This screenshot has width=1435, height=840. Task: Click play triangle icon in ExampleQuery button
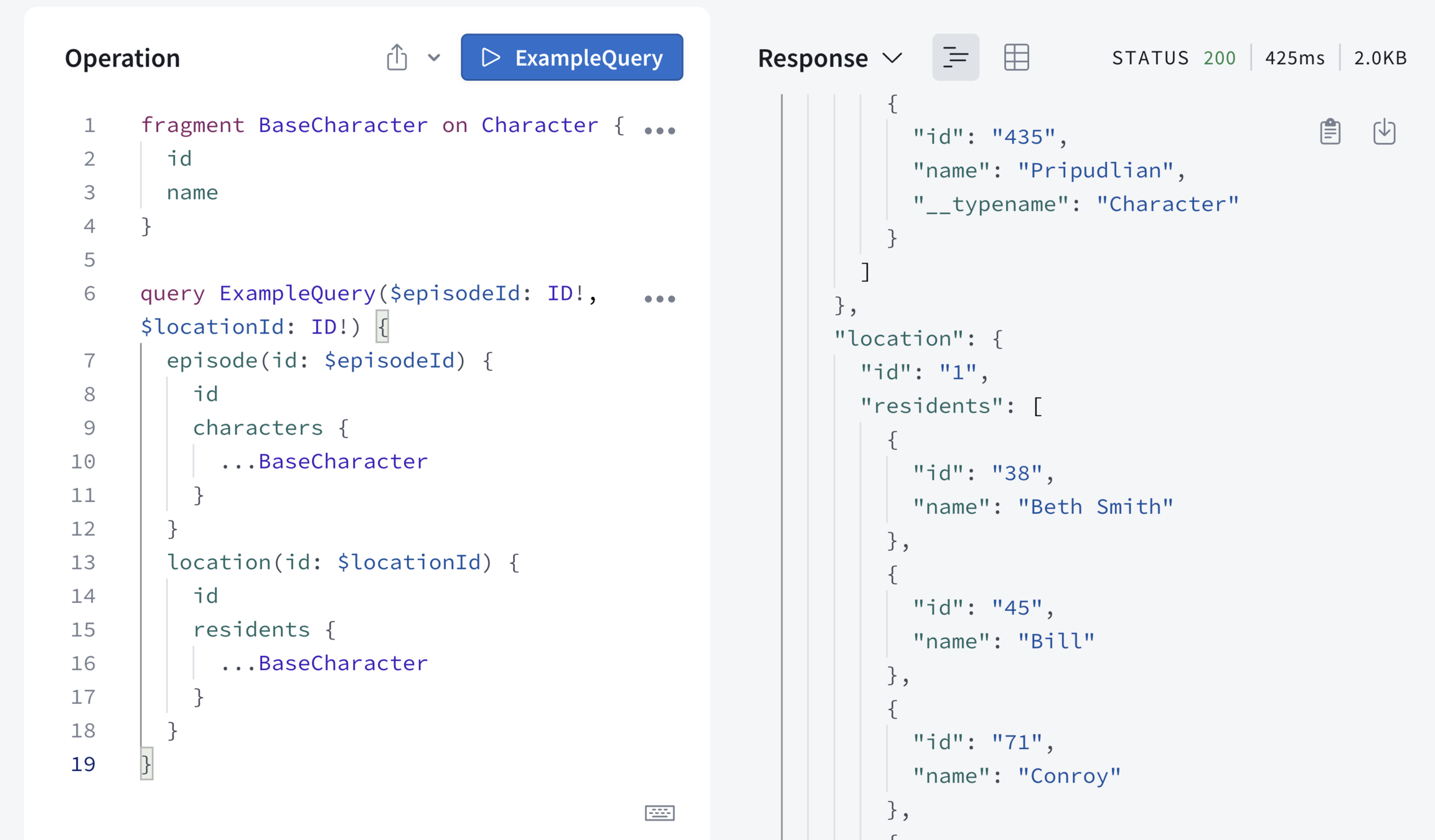click(491, 57)
